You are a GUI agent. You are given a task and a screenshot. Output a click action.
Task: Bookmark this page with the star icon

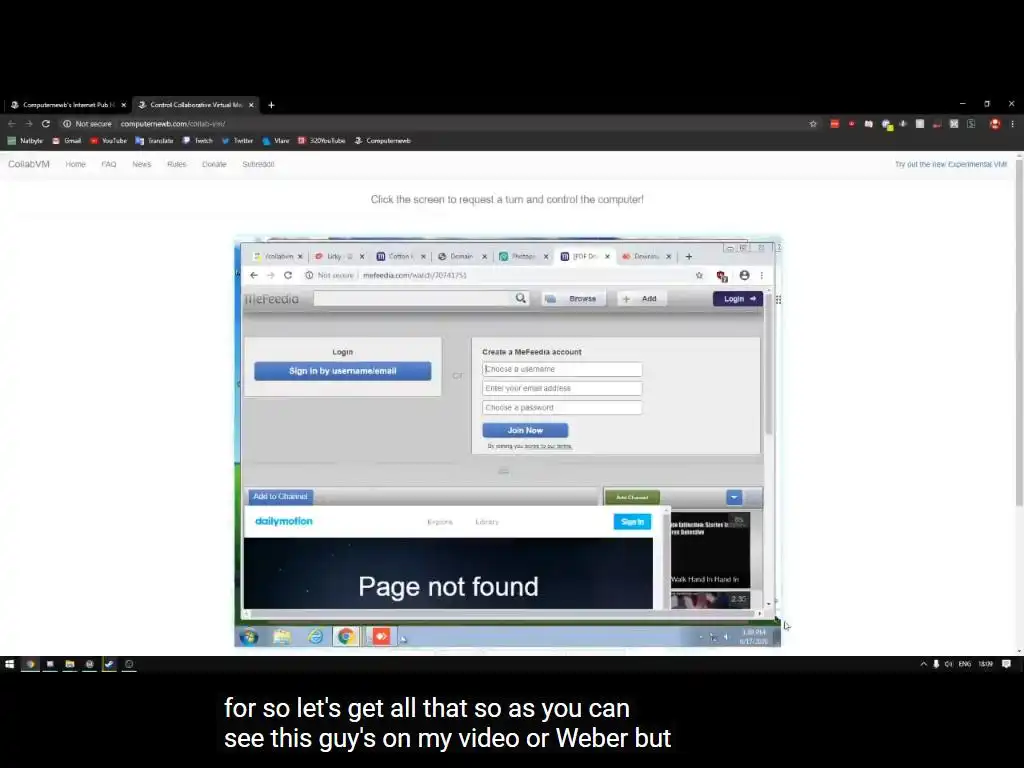tap(813, 123)
